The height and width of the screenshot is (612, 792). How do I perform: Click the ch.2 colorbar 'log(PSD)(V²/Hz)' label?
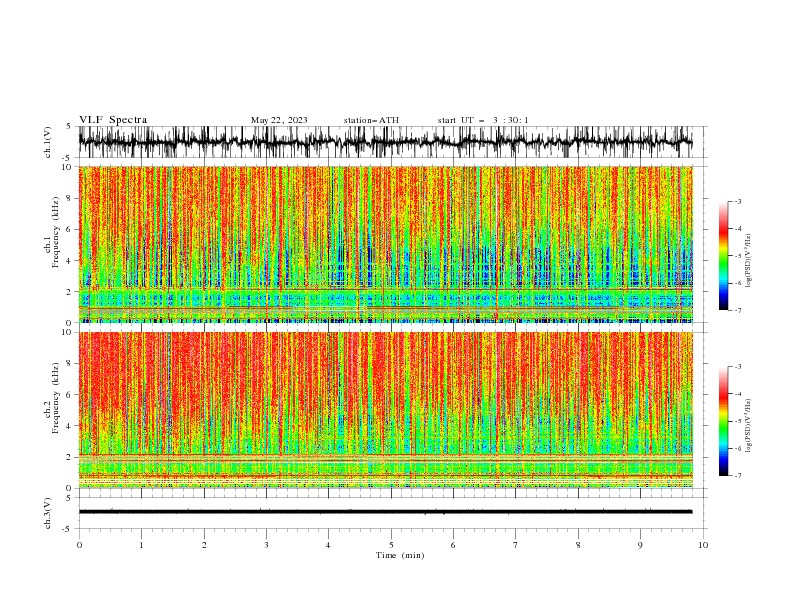tap(748, 426)
